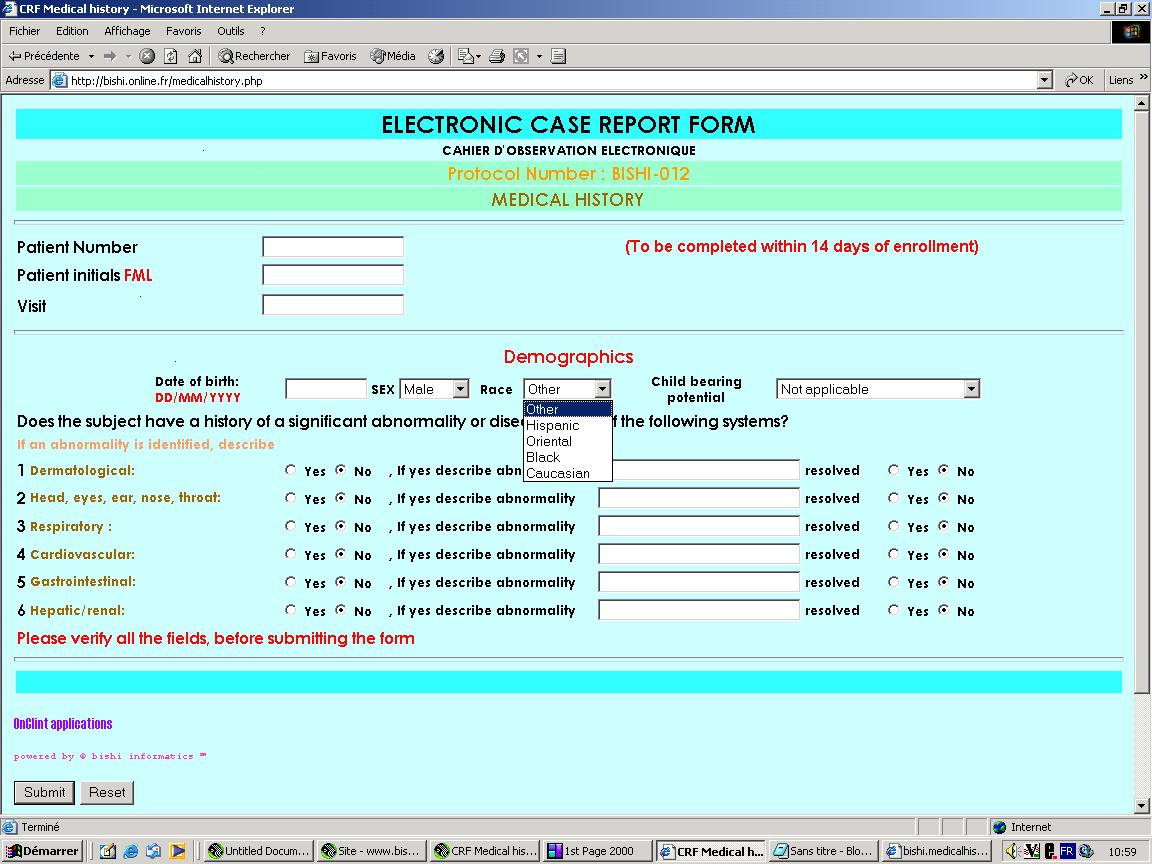
Task: Click the Discuss icon in toolbar
Action: (x=558, y=56)
